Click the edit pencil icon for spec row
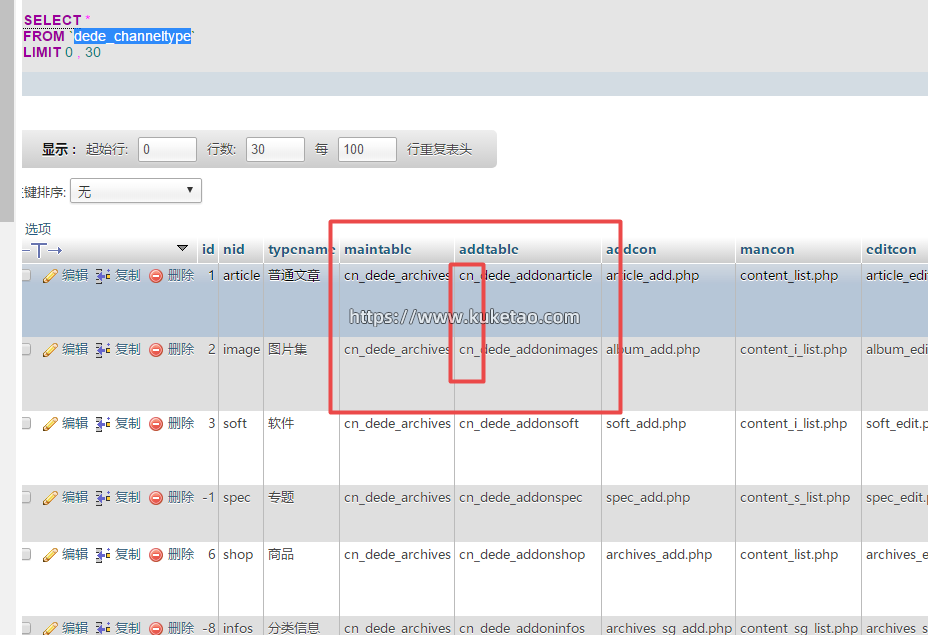The height and width of the screenshot is (635, 928). 50,498
